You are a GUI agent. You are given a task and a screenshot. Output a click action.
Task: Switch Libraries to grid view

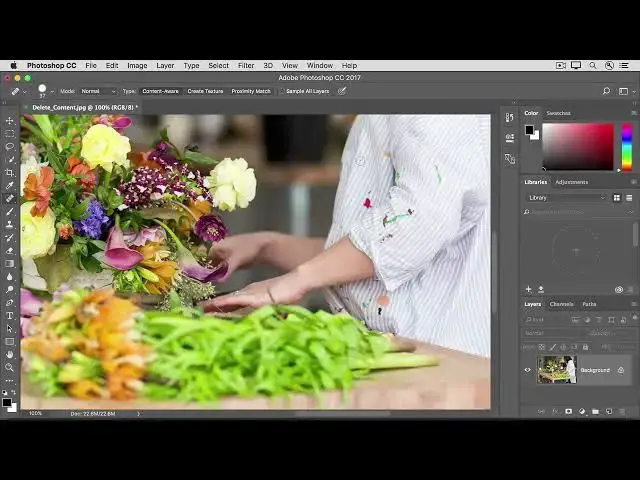click(x=617, y=198)
